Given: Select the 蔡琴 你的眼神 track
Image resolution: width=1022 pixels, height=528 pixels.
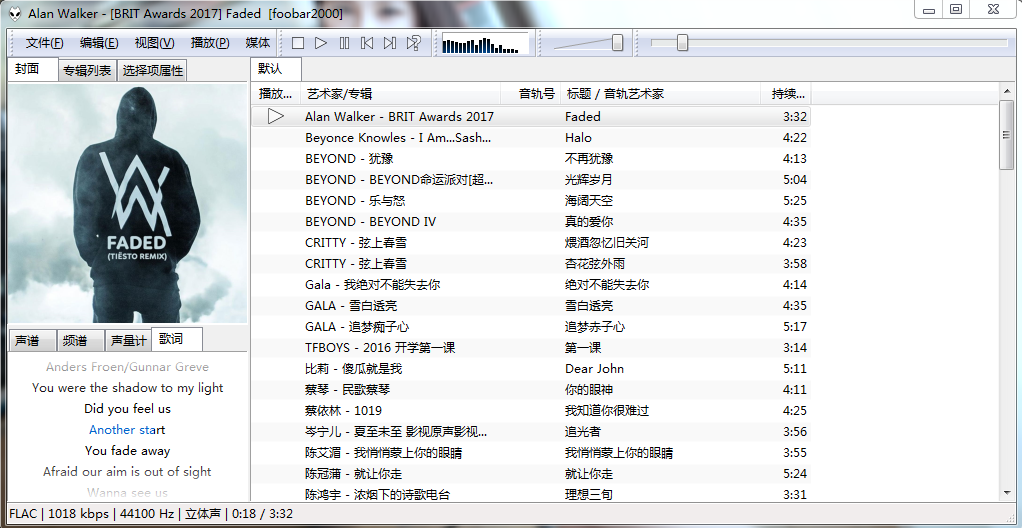Looking at the screenshot, I should click(531, 389).
